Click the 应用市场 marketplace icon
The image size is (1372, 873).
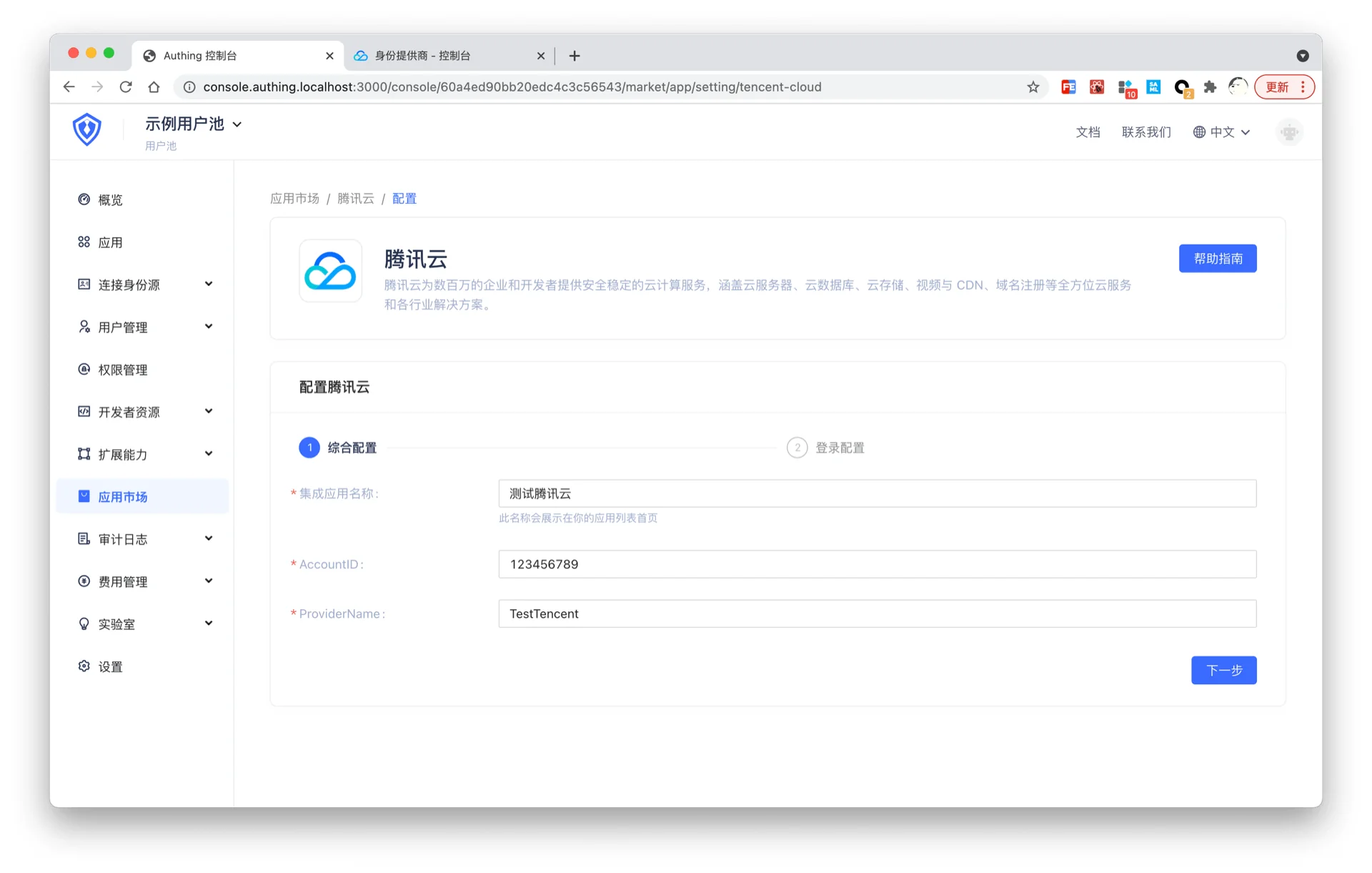pyautogui.click(x=84, y=496)
